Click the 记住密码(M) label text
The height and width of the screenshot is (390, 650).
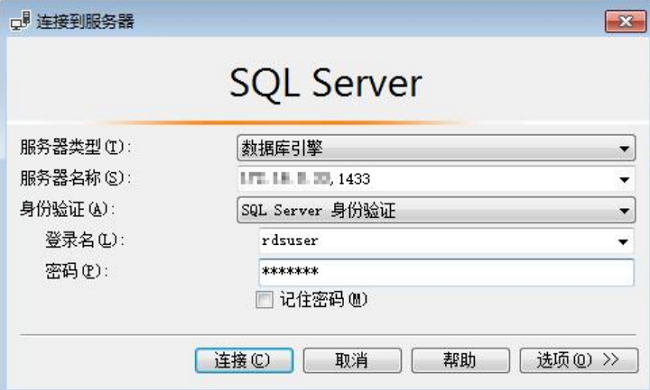[x=324, y=300]
